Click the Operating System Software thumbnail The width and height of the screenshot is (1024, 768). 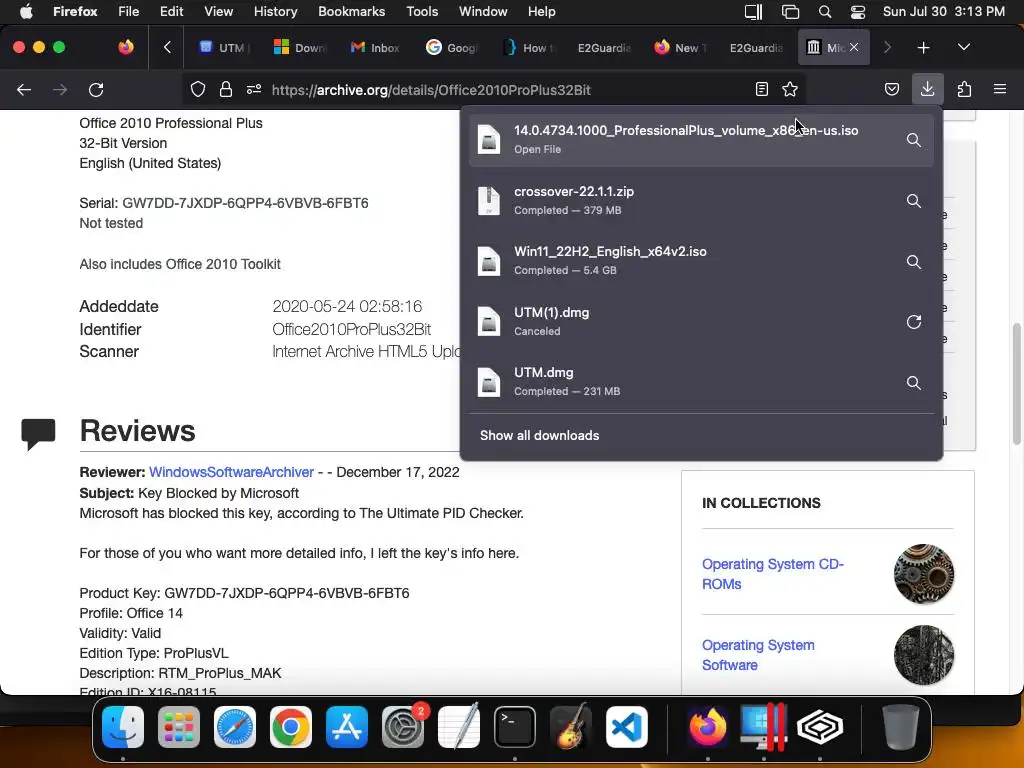click(x=923, y=655)
